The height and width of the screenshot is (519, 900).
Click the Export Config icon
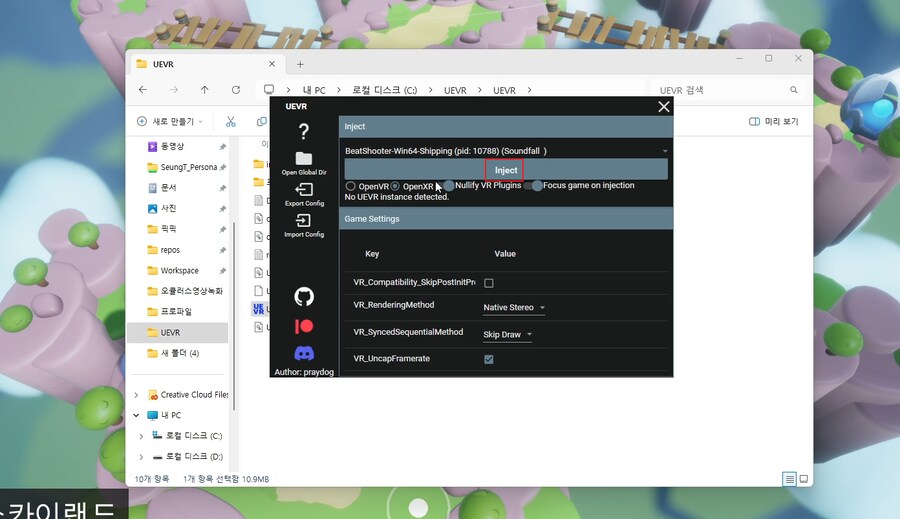click(x=304, y=189)
